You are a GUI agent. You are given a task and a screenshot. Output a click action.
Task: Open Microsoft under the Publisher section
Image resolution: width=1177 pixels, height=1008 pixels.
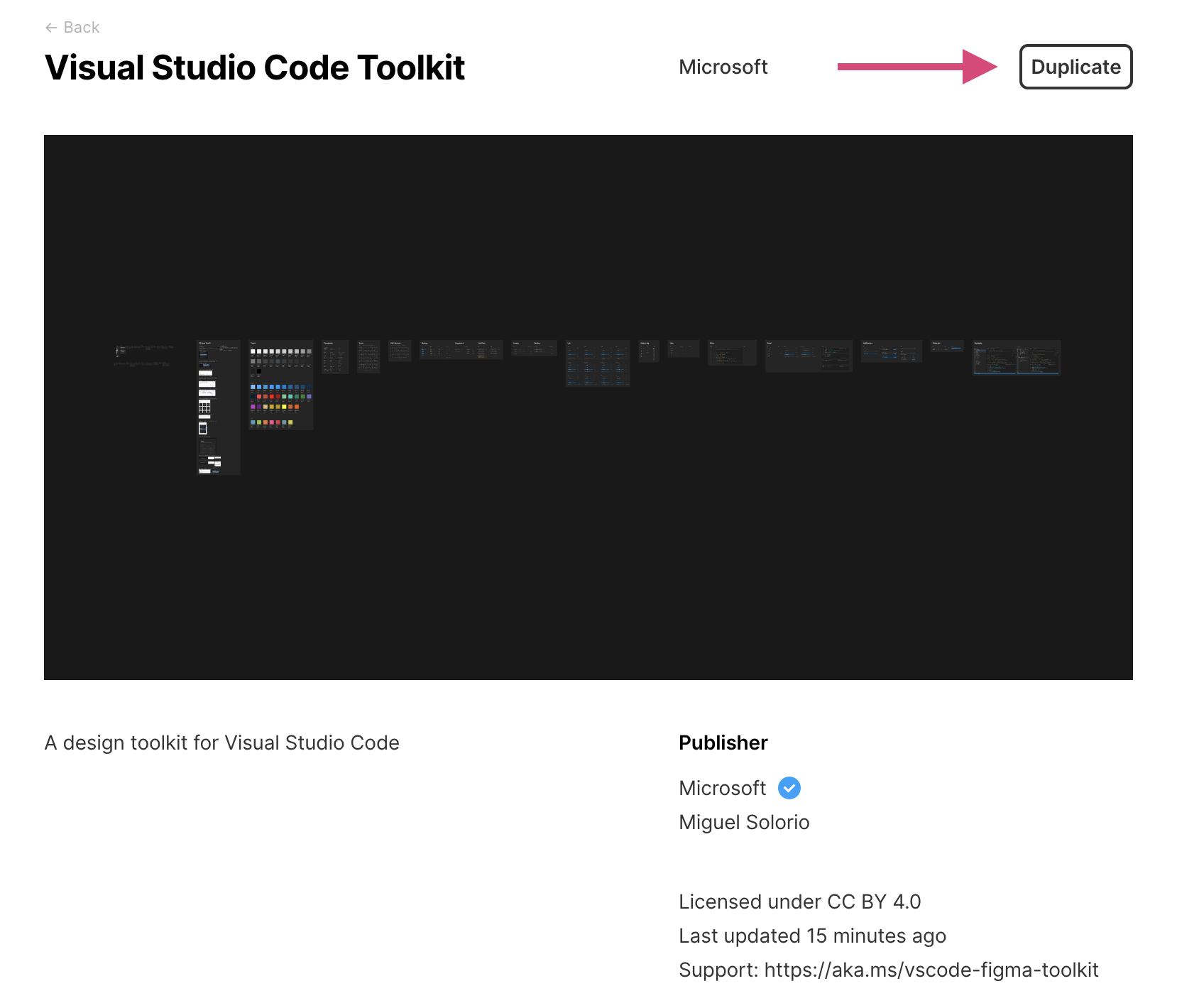coord(722,788)
